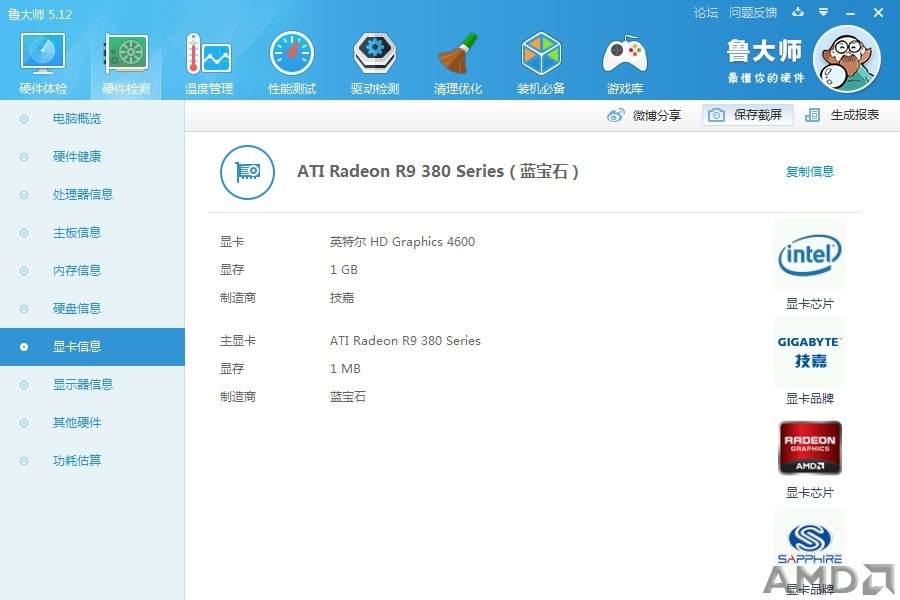This screenshot has height=600, width=900.
Task: Open 温度管理 temperature management
Action: pyautogui.click(x=209, y=54)
